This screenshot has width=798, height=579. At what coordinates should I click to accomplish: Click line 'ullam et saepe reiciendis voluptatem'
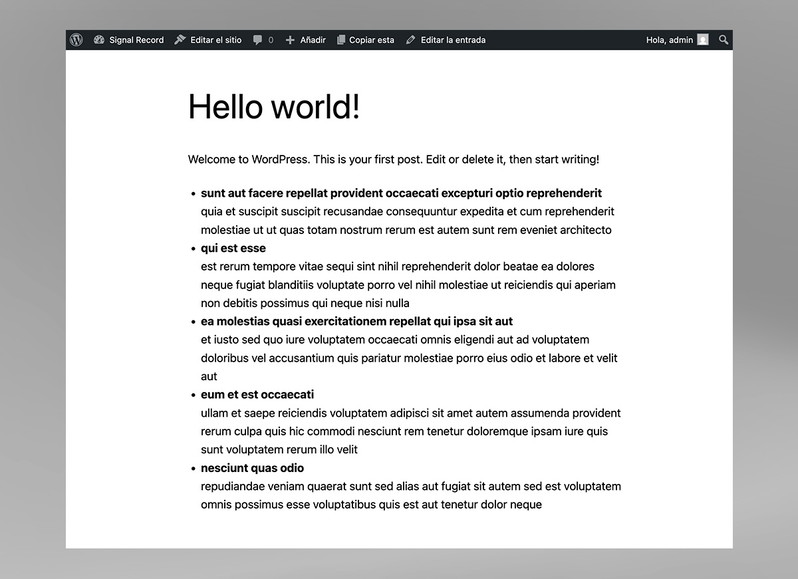[411, 413]
